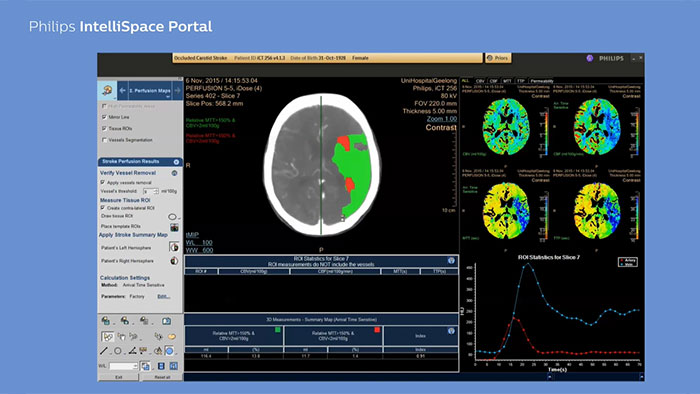The image size is (700, 394).
Task: Click the Vessel's threshold stepper arrows
Action: (x=156, y=191)
